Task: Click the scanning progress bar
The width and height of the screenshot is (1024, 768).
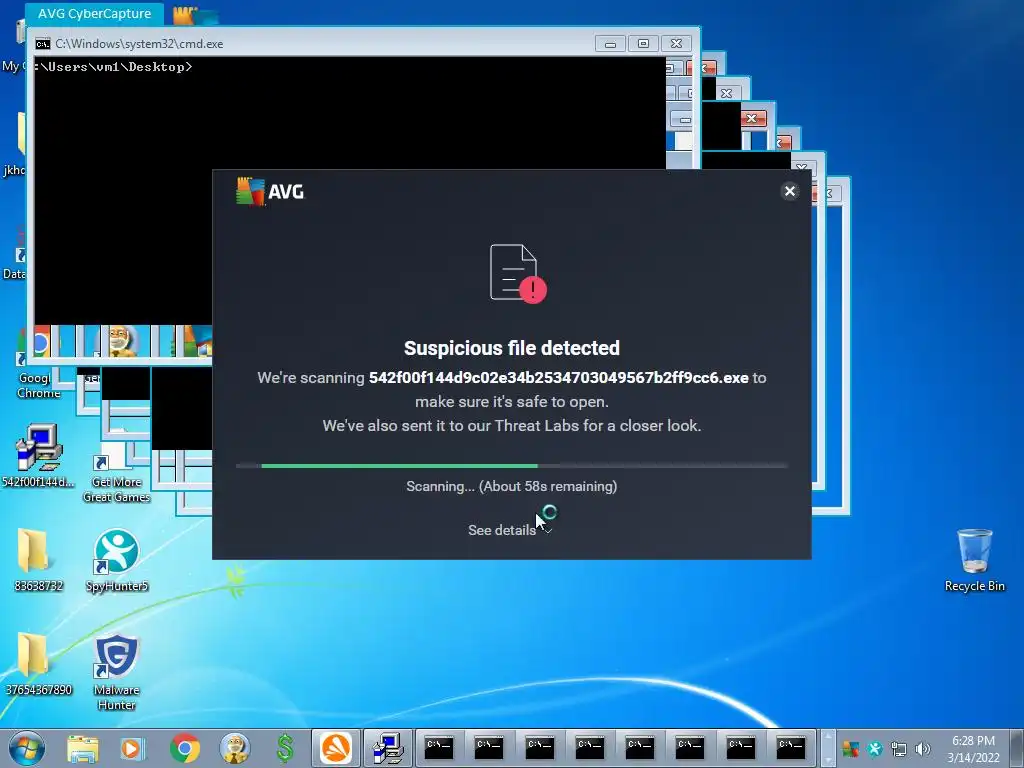Action: point(511,466)
